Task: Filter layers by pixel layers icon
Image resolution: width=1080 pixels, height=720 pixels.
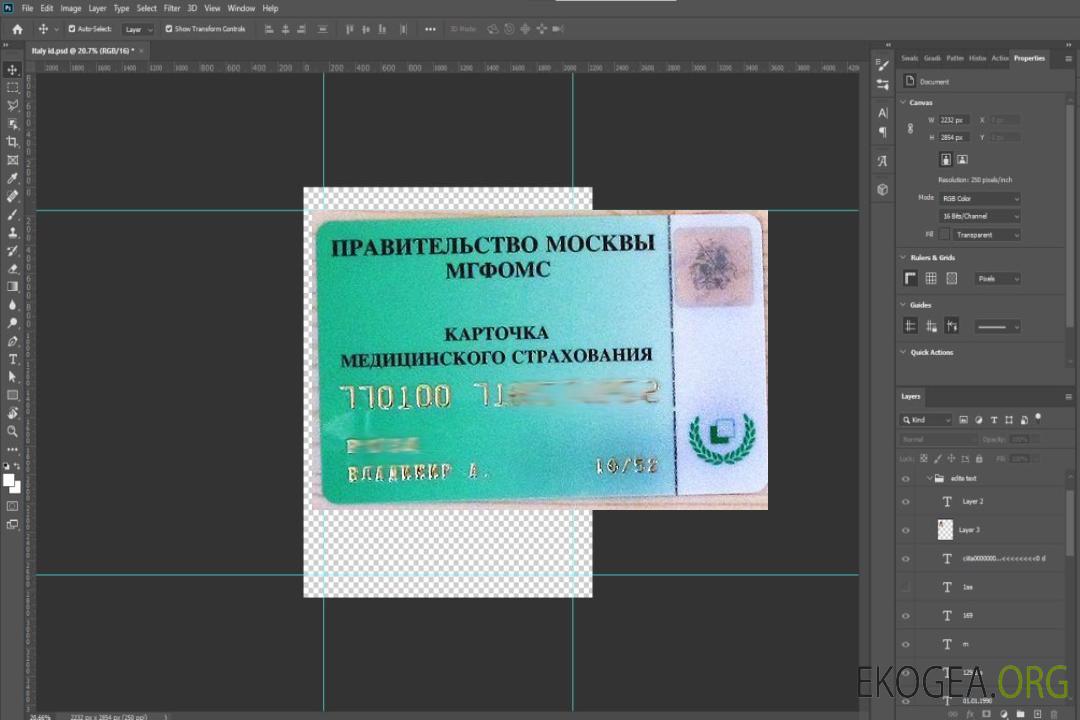Action: (x=964, y=420)
